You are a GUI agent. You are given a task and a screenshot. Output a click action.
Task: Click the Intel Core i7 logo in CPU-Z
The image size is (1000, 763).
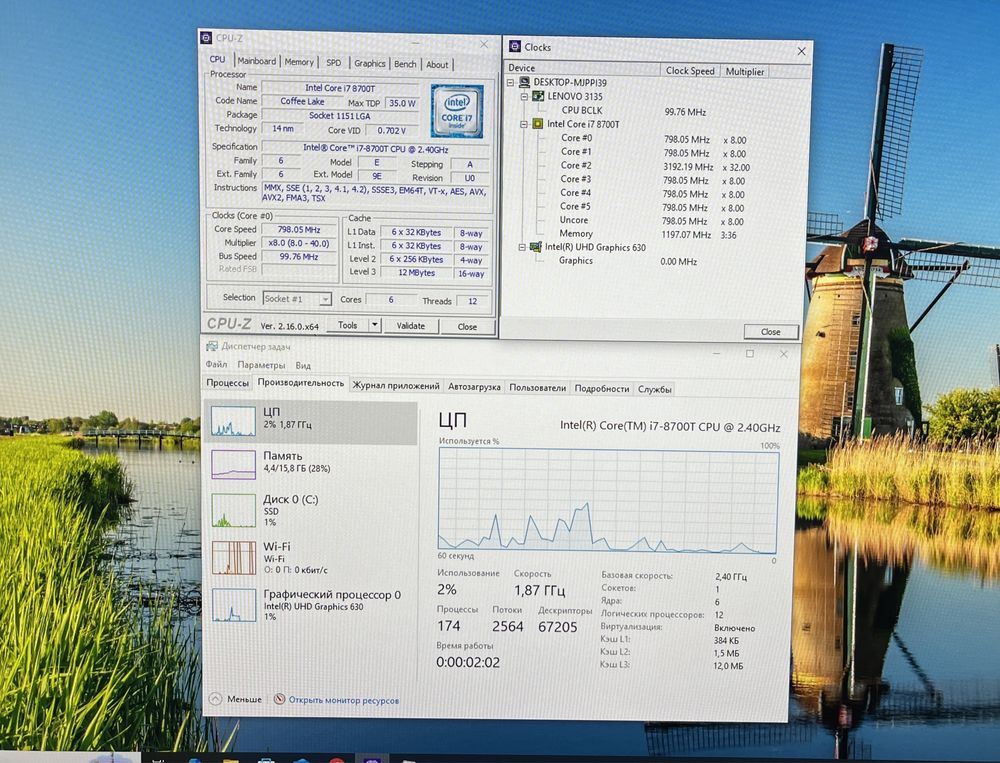(x=457, y=111)
